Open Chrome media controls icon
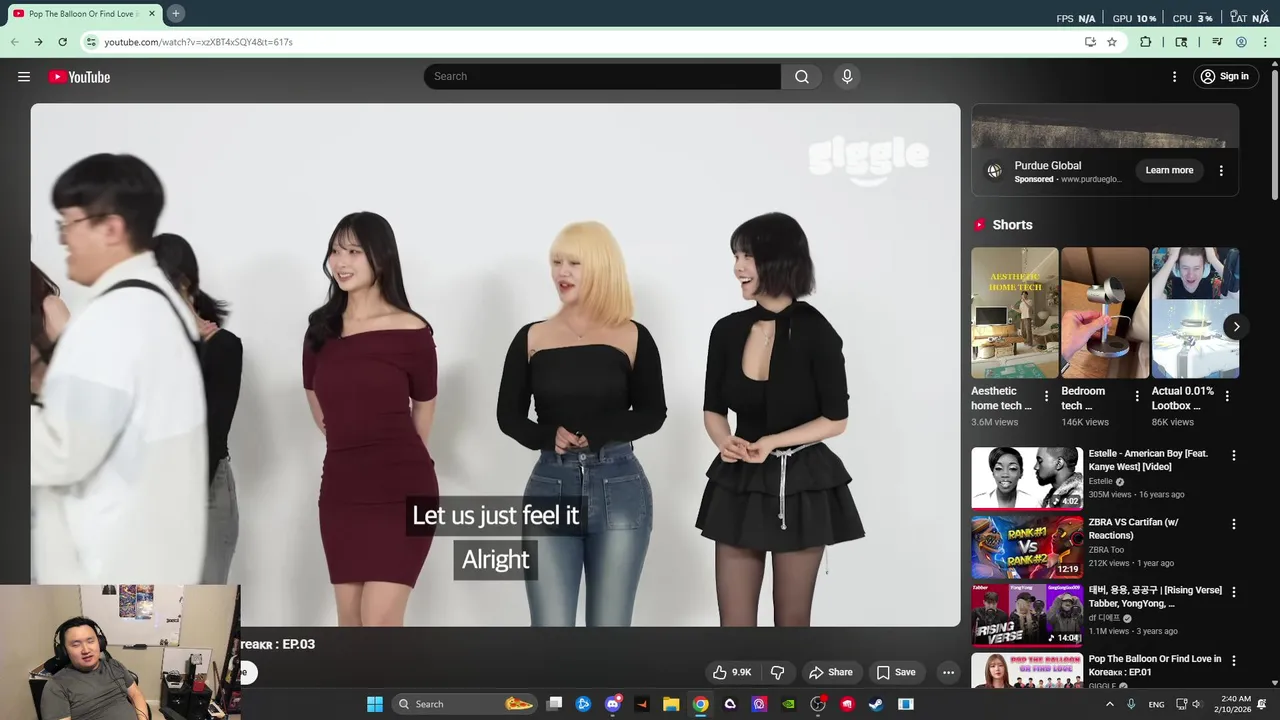Screen dimensions: 1280x720 tap(1217, 42)
